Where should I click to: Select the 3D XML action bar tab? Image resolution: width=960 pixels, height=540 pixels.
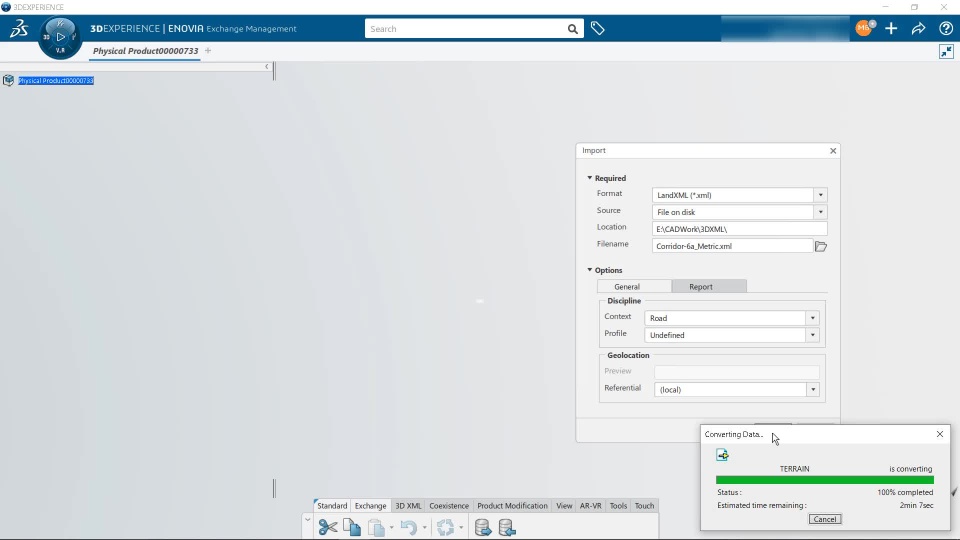408,506
